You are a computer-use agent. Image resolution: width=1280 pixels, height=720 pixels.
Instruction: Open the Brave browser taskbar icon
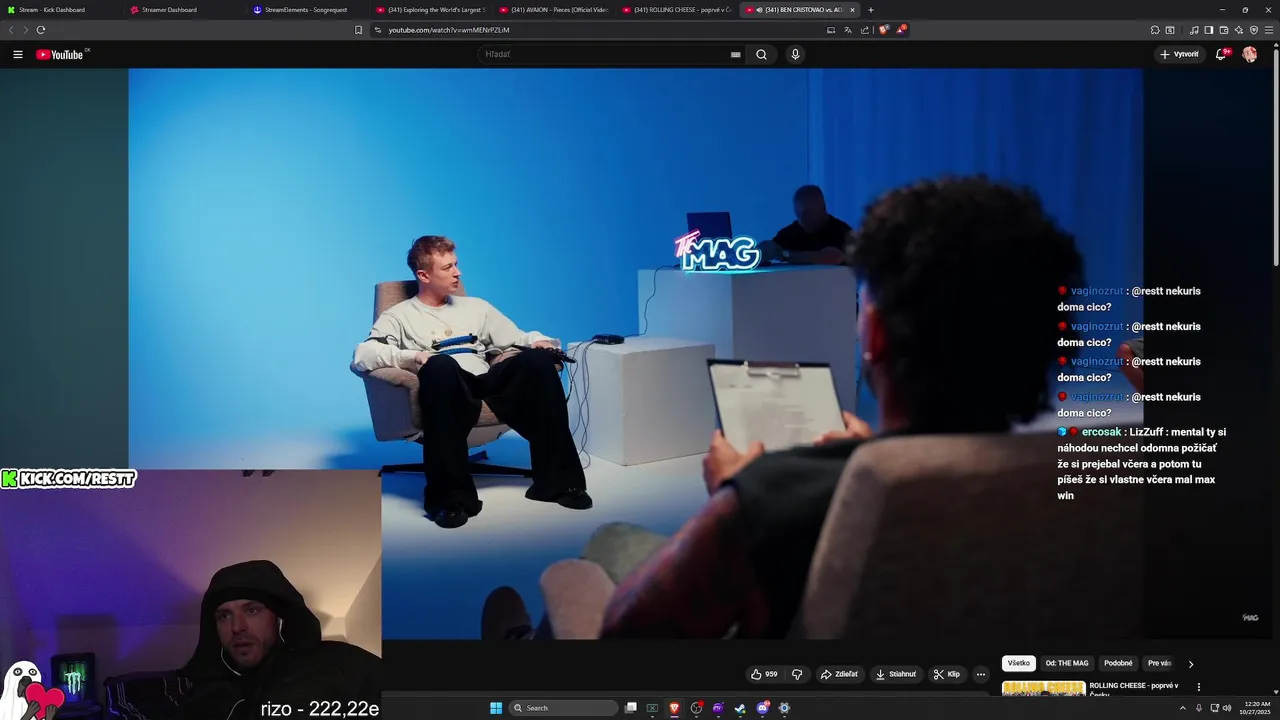(674, 708)
